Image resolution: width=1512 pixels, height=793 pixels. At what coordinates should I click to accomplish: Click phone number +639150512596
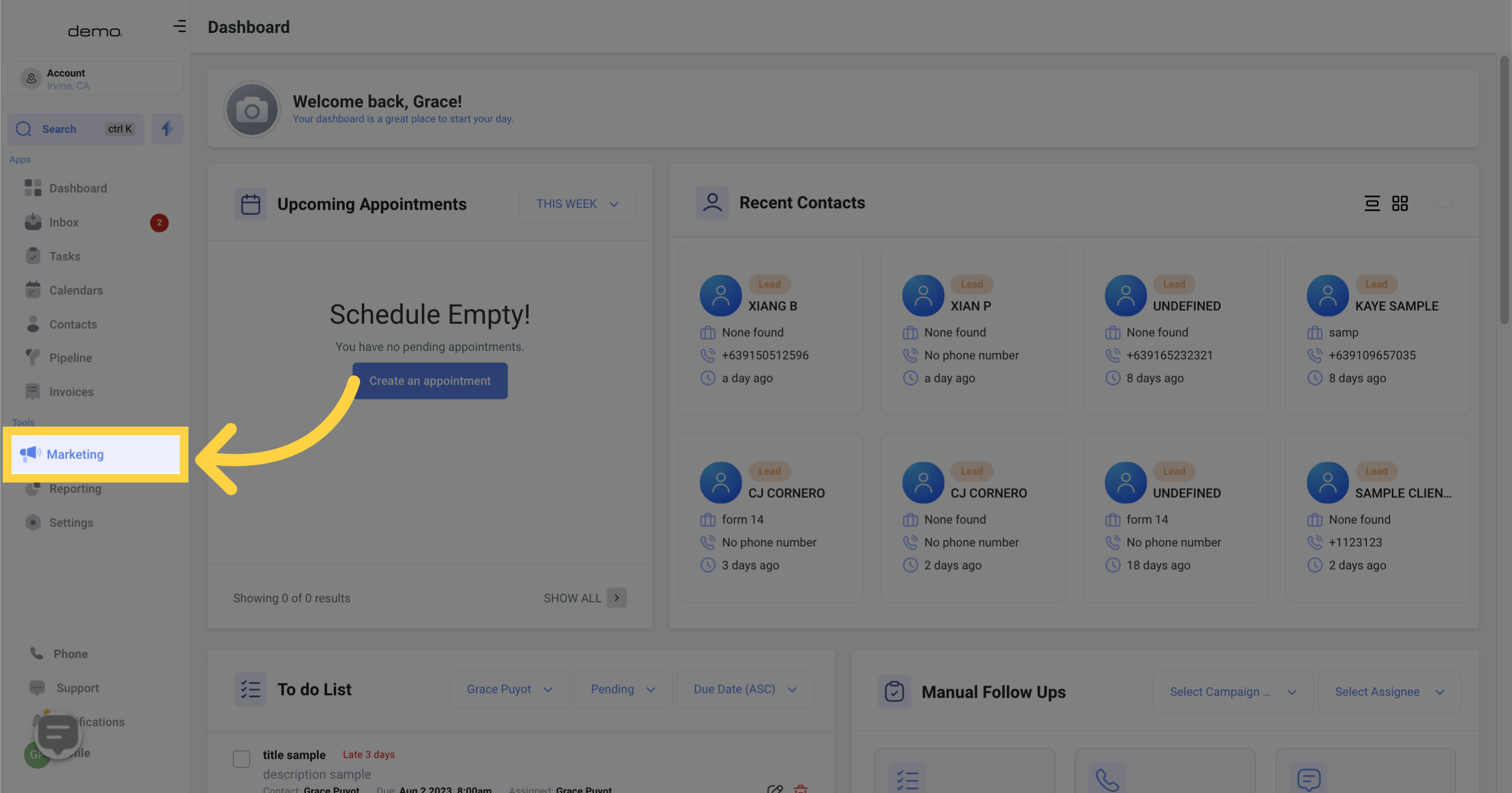[x=765, y=355]
